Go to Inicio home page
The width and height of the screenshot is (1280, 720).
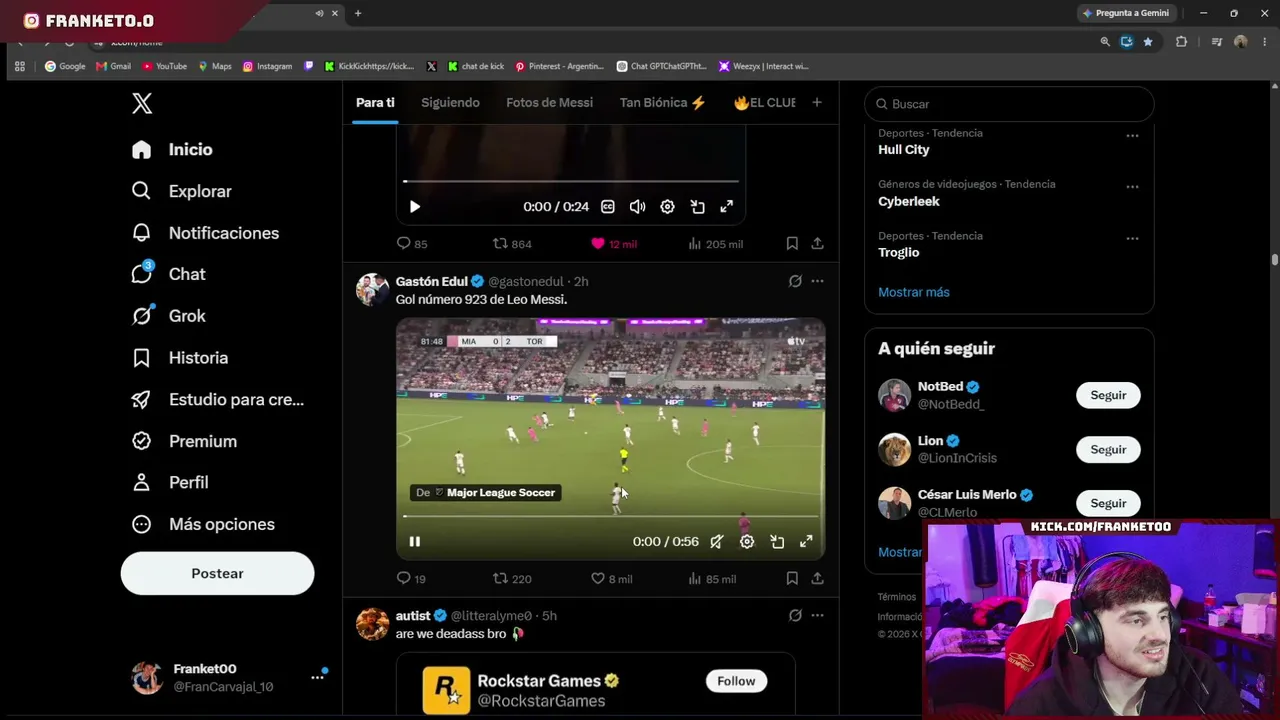point(172,149)
